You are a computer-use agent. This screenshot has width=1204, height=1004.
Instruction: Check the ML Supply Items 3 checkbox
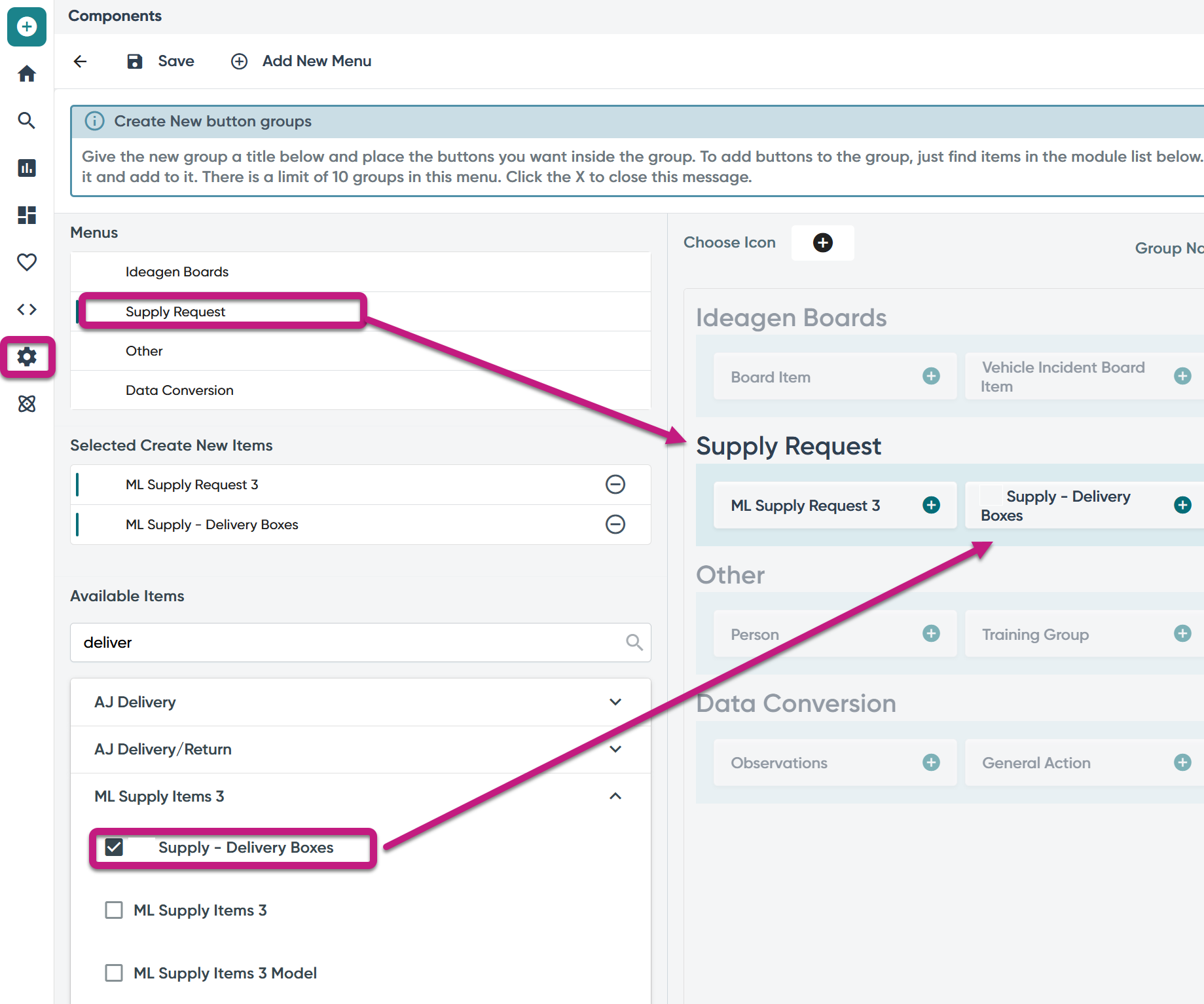(x=114, y=910)
